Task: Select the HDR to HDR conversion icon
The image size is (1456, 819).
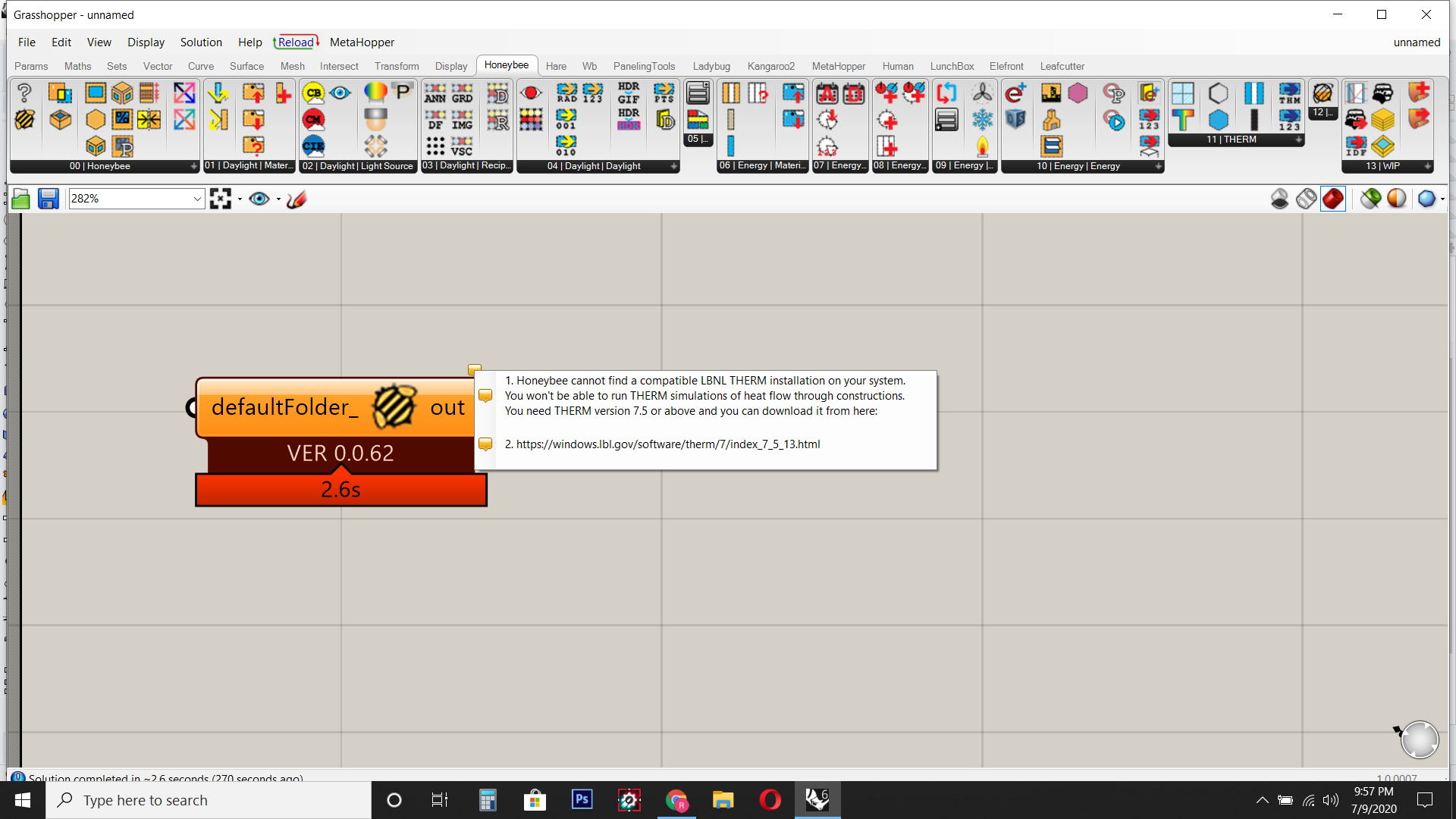Action: [x=629, y=120]
